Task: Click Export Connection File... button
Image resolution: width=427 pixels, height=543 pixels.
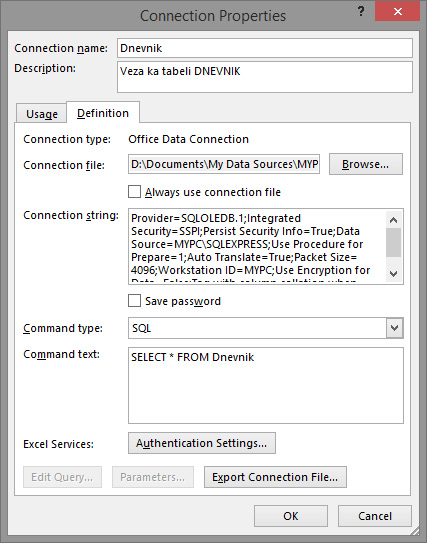Action: click(275, 477)
